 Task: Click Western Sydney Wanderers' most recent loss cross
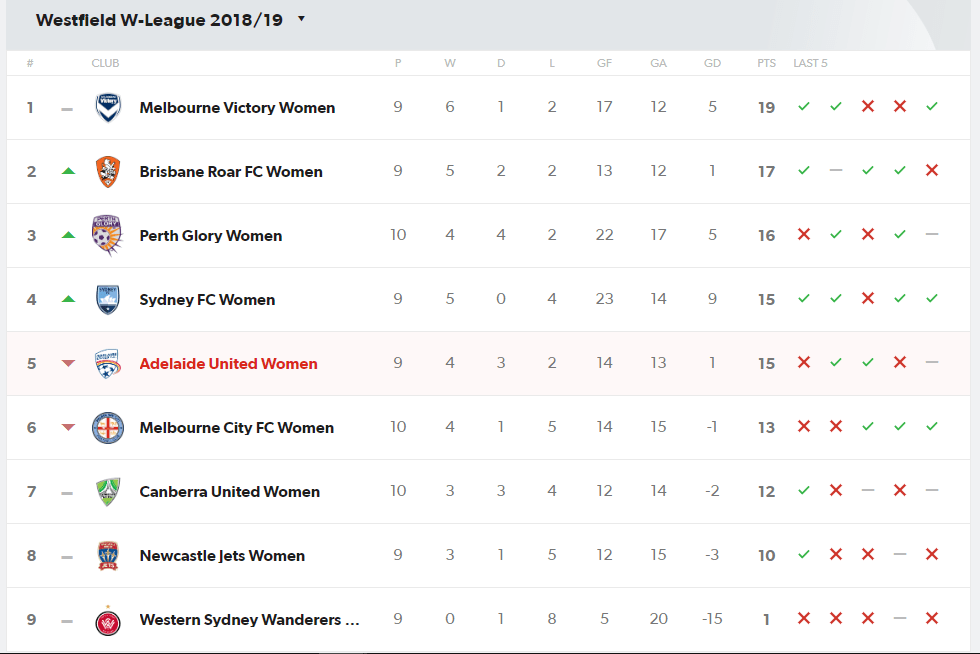pos(932,618)
